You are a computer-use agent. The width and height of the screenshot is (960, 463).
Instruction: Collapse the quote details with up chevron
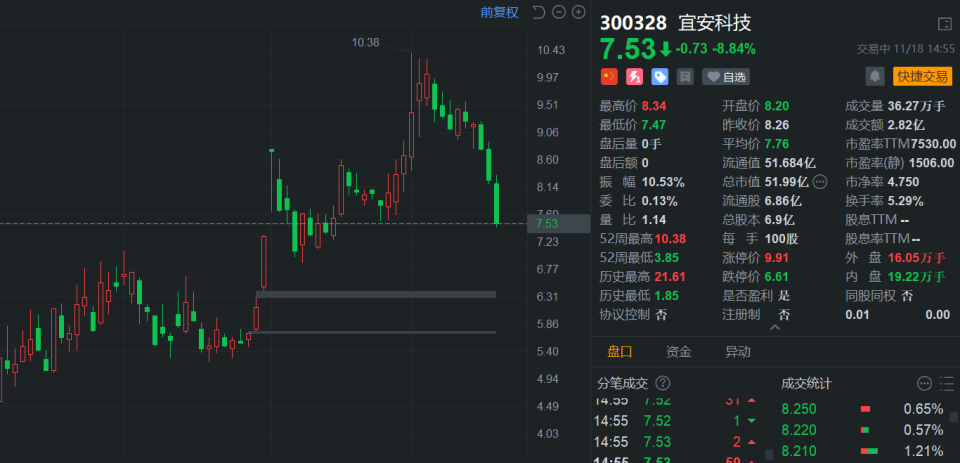click(774, 328)
